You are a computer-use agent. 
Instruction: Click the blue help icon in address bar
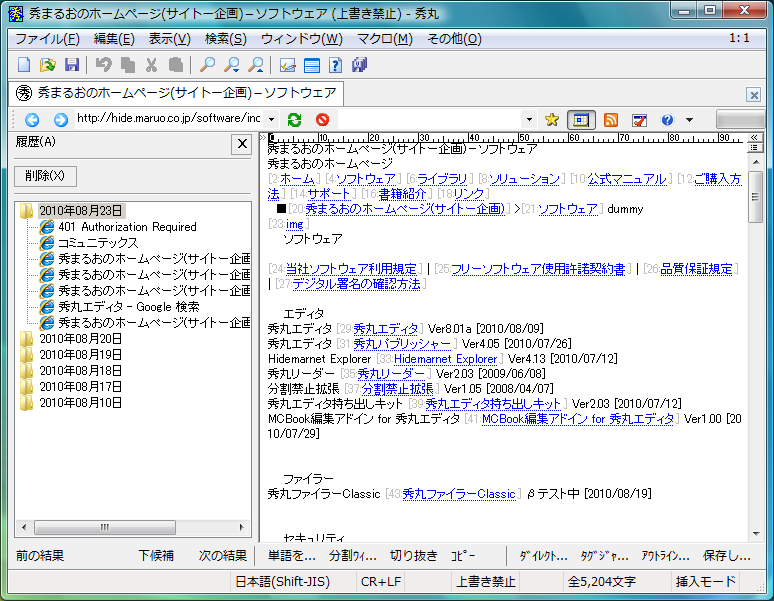[667, 119]
